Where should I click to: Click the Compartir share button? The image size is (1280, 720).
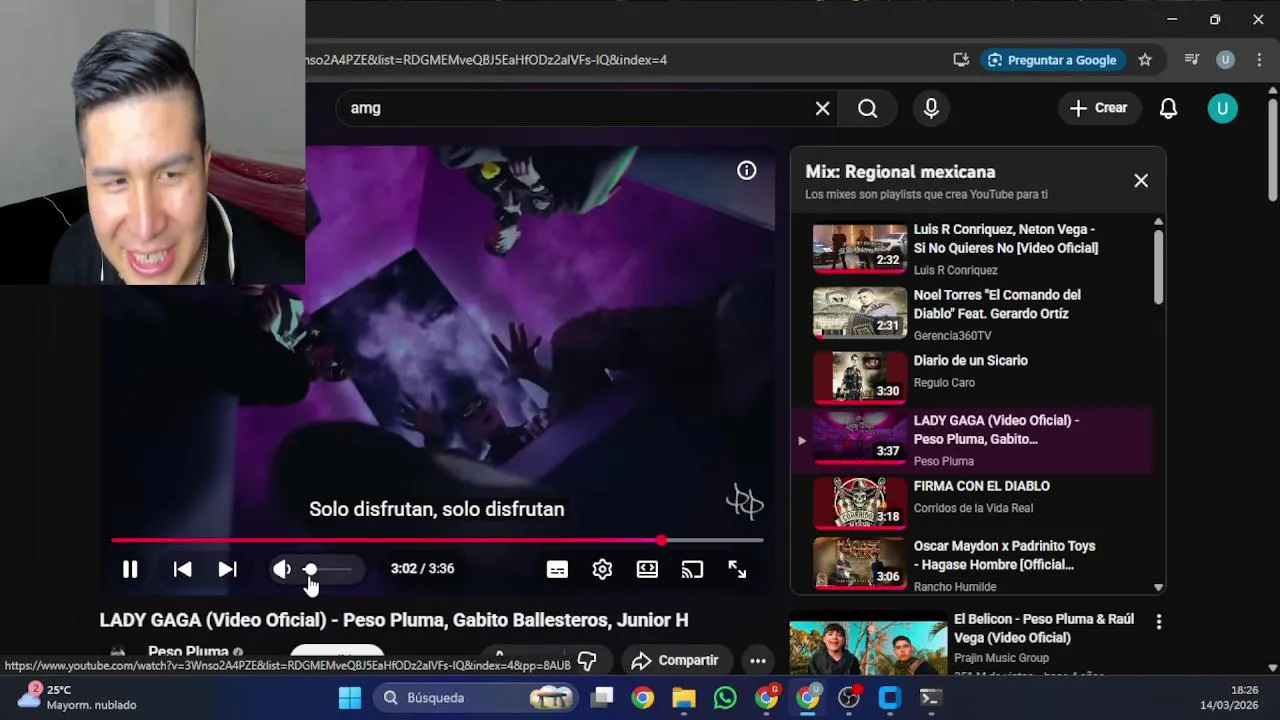click(x=675, y=660)
